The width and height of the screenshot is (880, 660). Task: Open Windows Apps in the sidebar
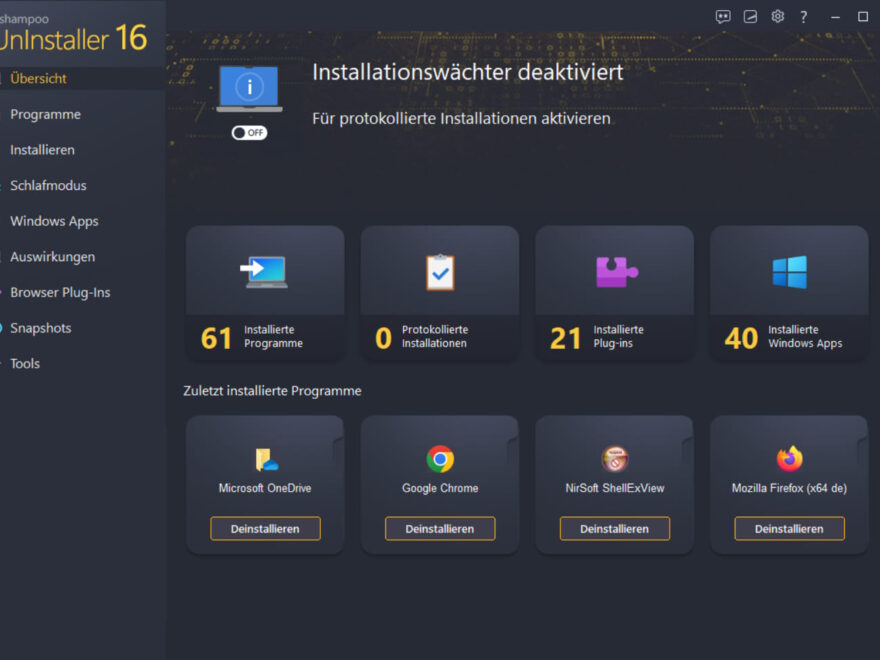tap(54, 221)
